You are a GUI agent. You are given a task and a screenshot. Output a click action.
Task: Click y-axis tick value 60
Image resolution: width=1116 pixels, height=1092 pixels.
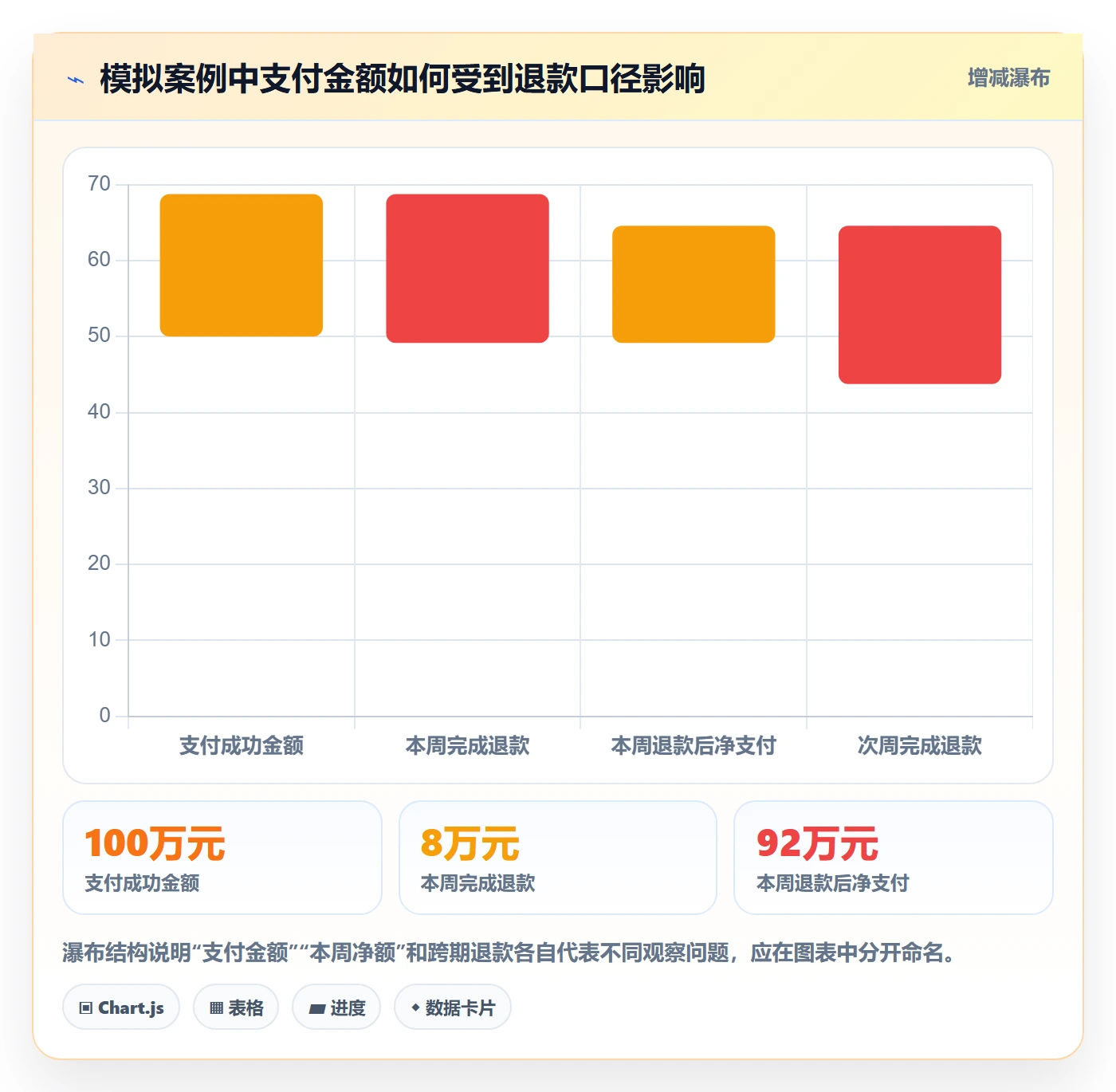[x=99, y=260]
